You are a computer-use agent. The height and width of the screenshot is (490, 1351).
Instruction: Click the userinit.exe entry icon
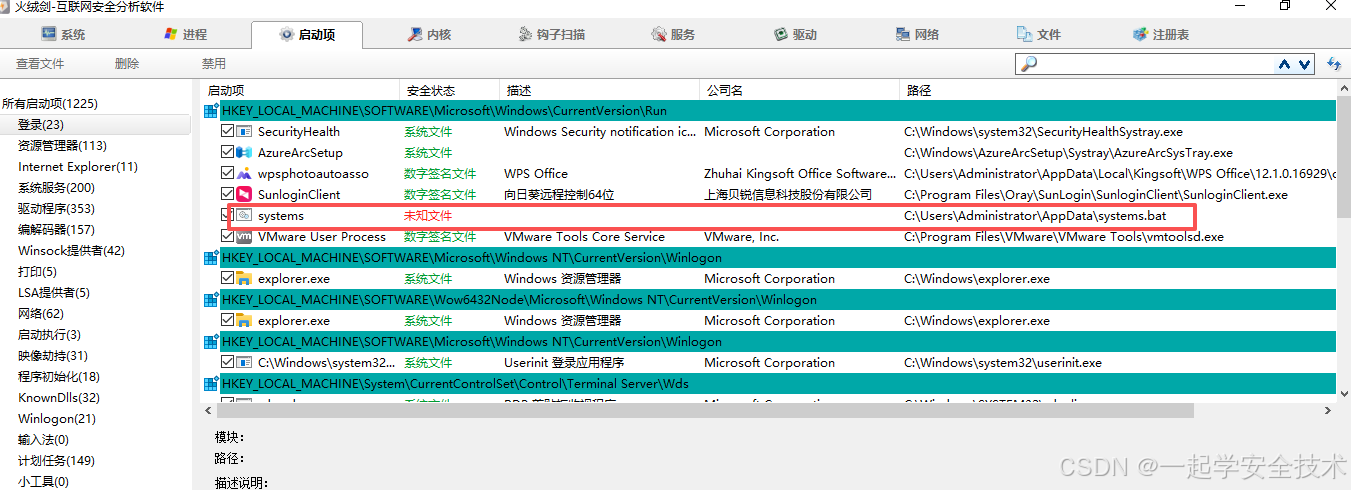click(x=243, y=363)
